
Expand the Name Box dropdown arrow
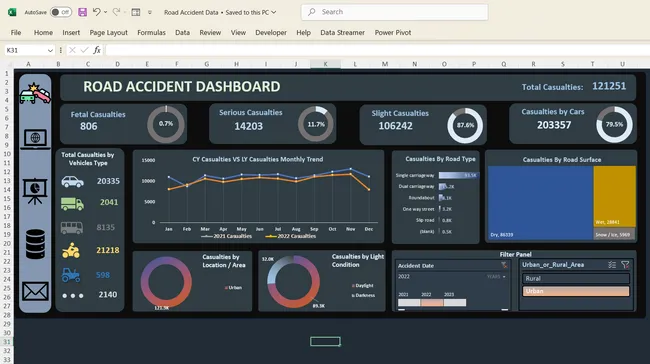pyautogui.click(x=50, y=50)
